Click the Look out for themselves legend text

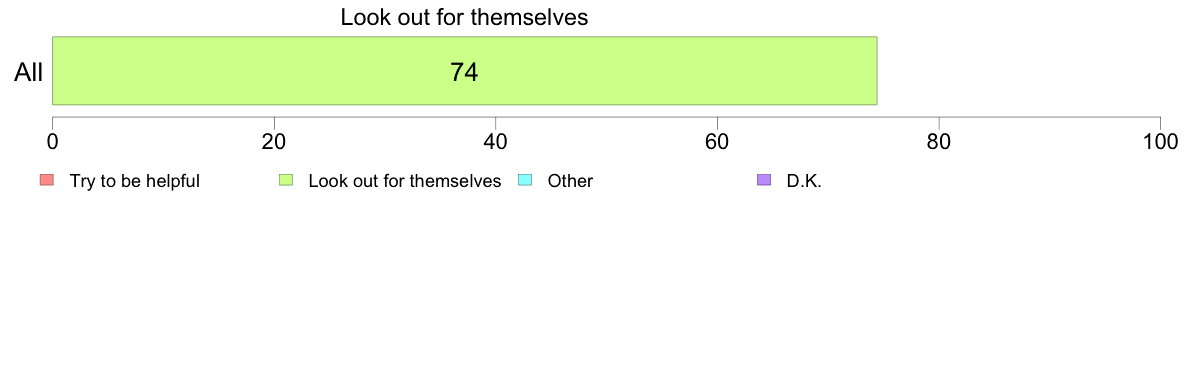405,181
